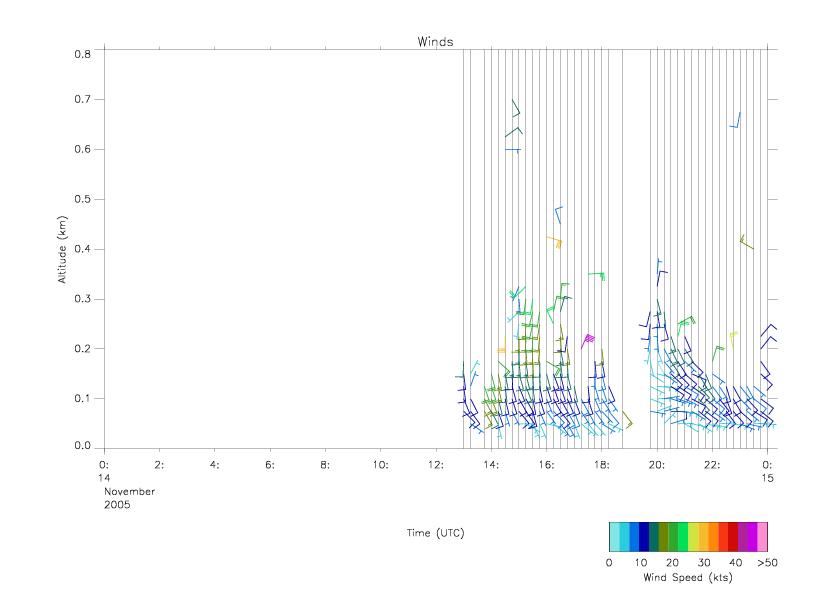Click the 0.8 altitude tick label
This screenshot has width=827, height=611.
click(x=82, y=54)
